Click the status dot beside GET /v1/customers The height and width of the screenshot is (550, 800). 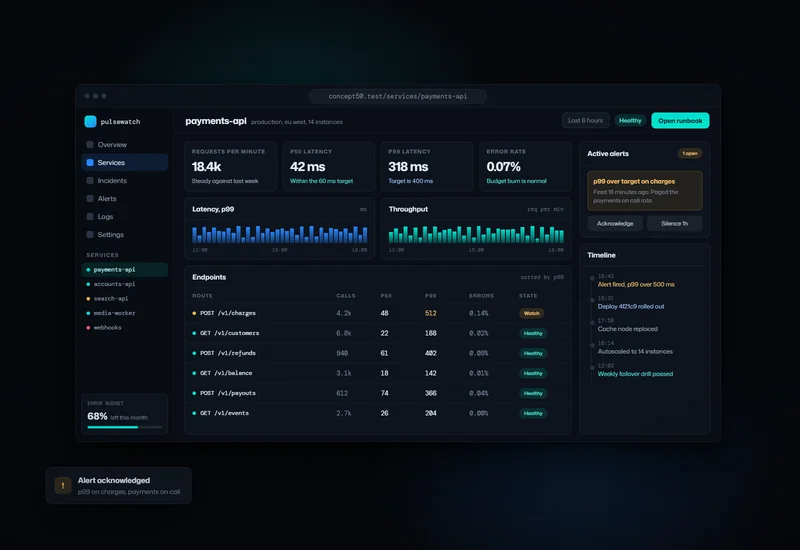(194, 333)
